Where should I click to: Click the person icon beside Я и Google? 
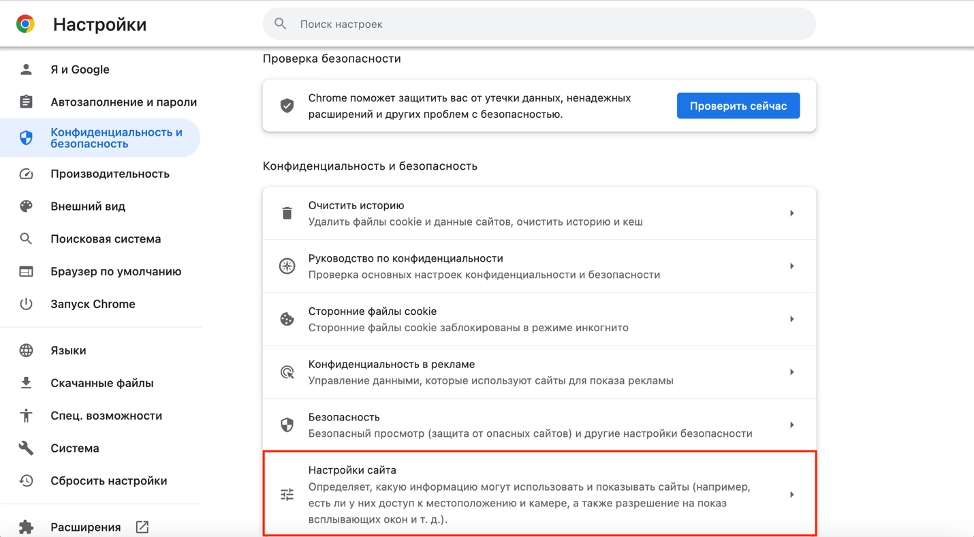pos(27,70)
